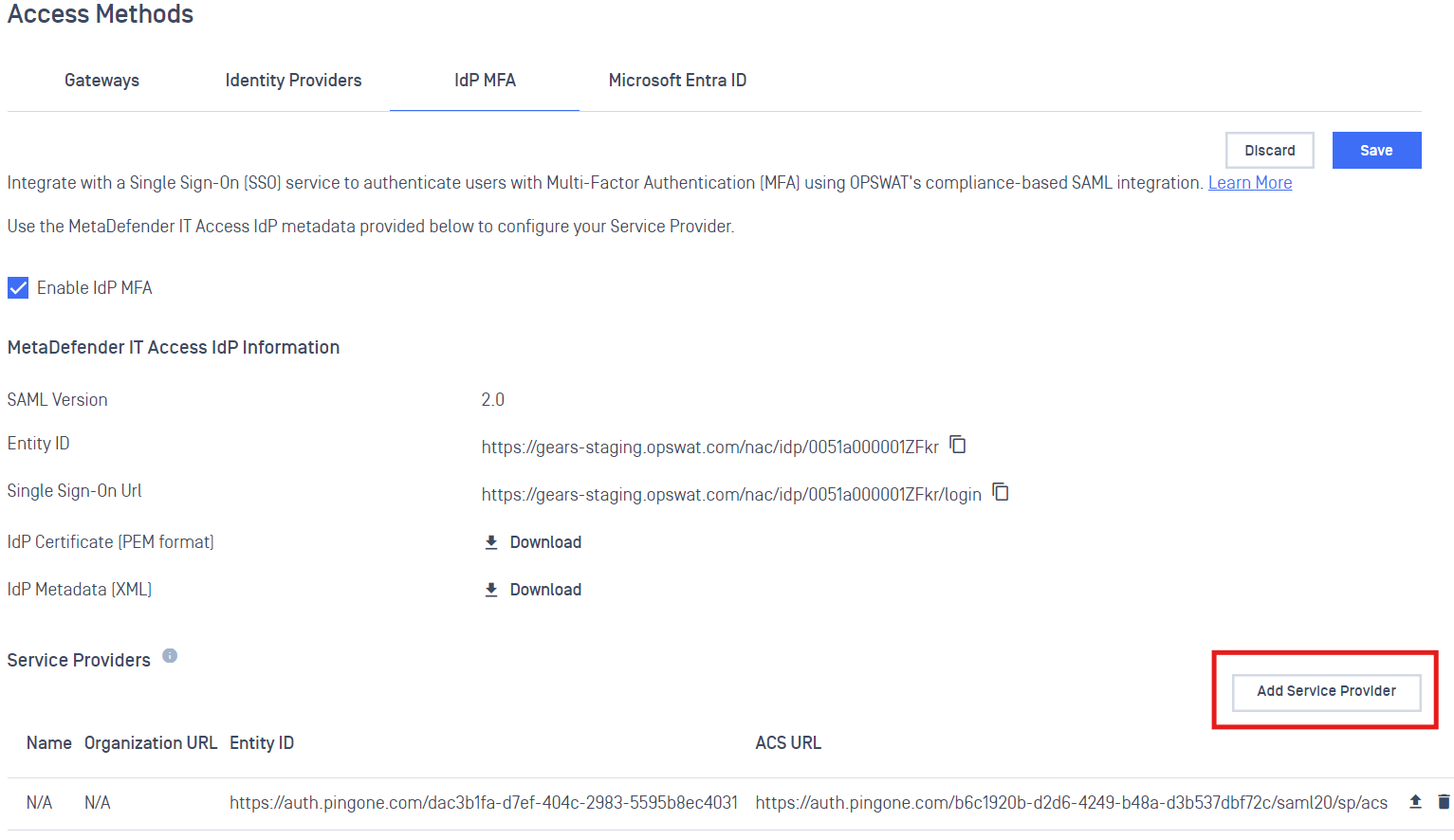Switch to the Gateways tab

pyautogui.click(x=101, y=81)
